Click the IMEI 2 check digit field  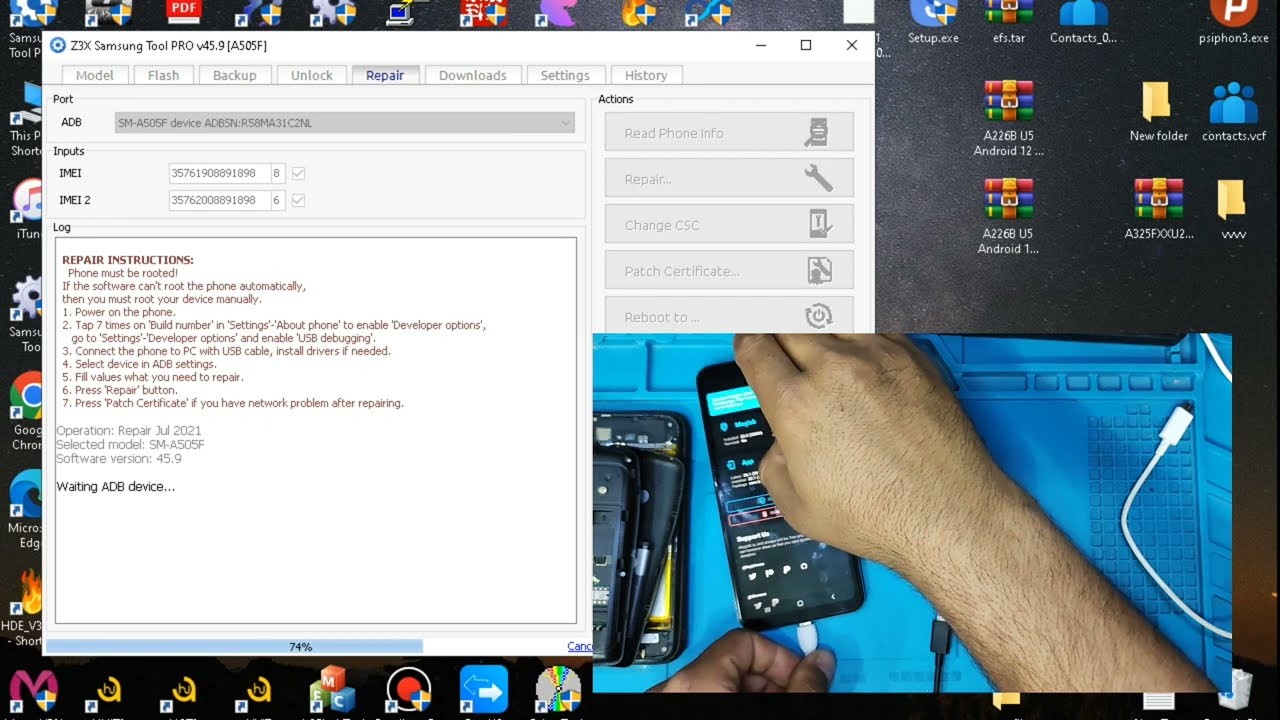pyautogui.click(x=277, y=200)
